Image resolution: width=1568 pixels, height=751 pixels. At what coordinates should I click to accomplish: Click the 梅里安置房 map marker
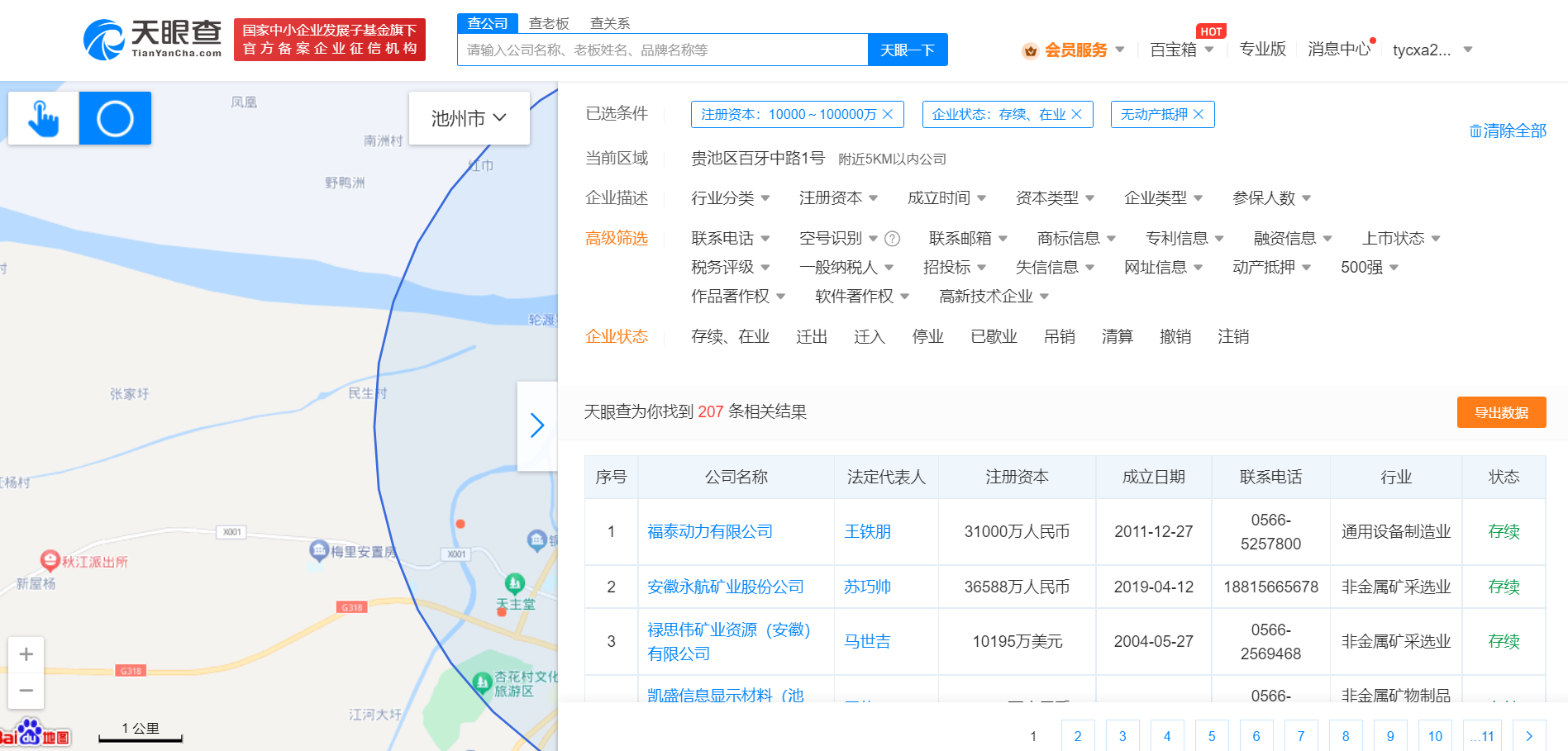[319, 550]
